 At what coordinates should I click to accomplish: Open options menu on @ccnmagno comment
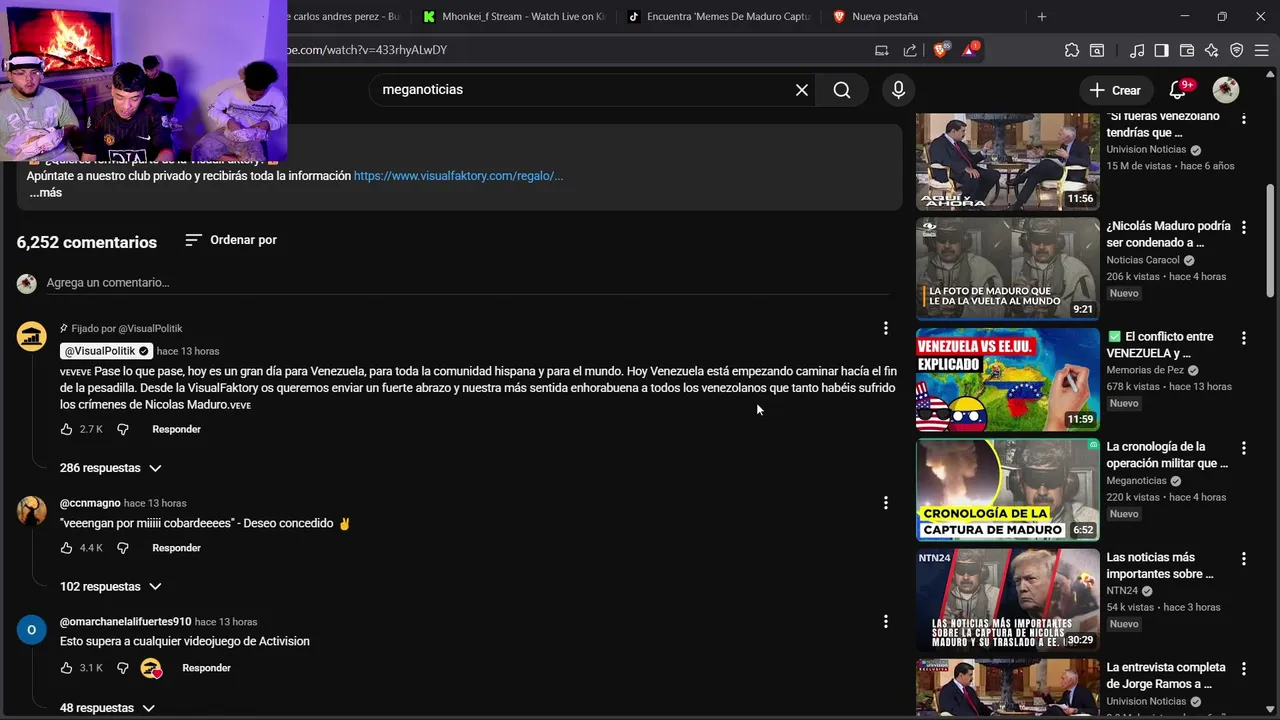885,503
